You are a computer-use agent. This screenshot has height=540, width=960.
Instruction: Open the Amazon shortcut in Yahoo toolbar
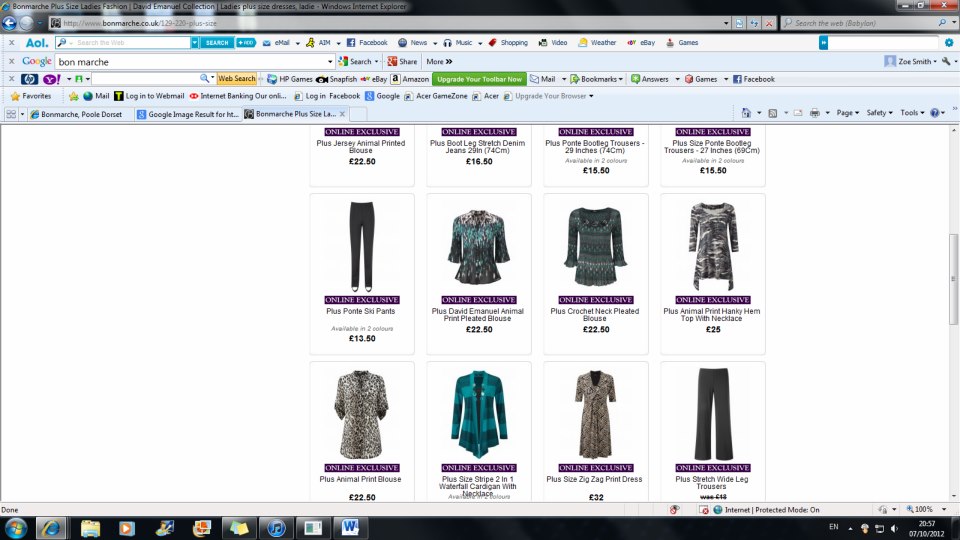pos(410,79)
